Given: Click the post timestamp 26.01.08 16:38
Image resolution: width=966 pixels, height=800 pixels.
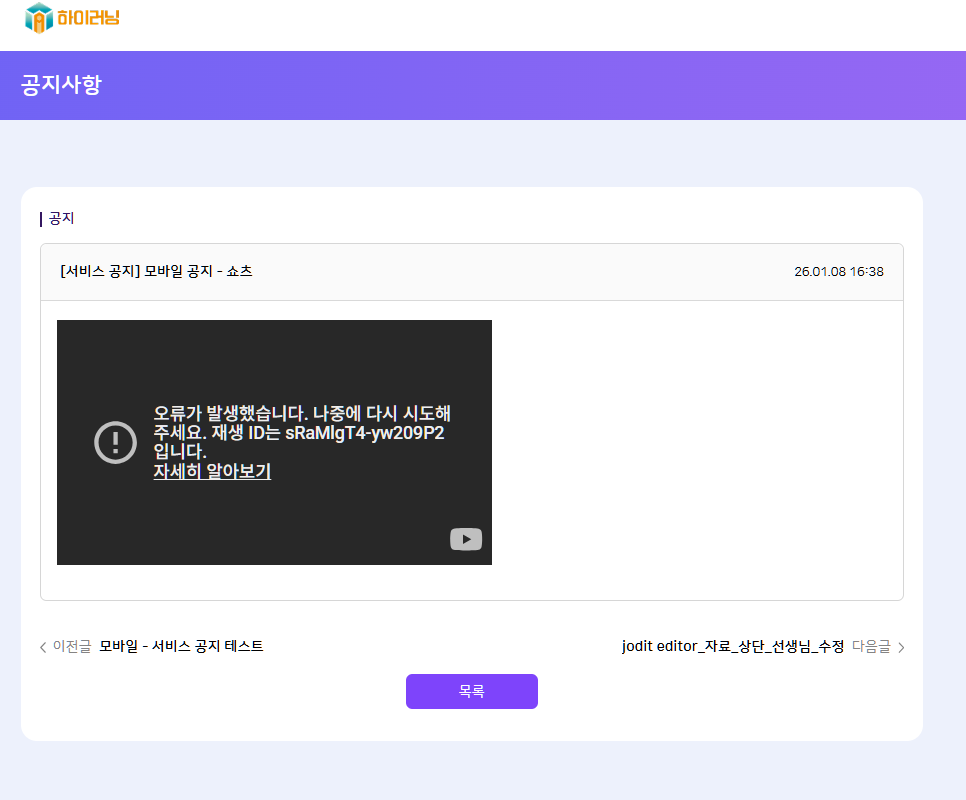Looking at the screenshot, I should 838,272.
